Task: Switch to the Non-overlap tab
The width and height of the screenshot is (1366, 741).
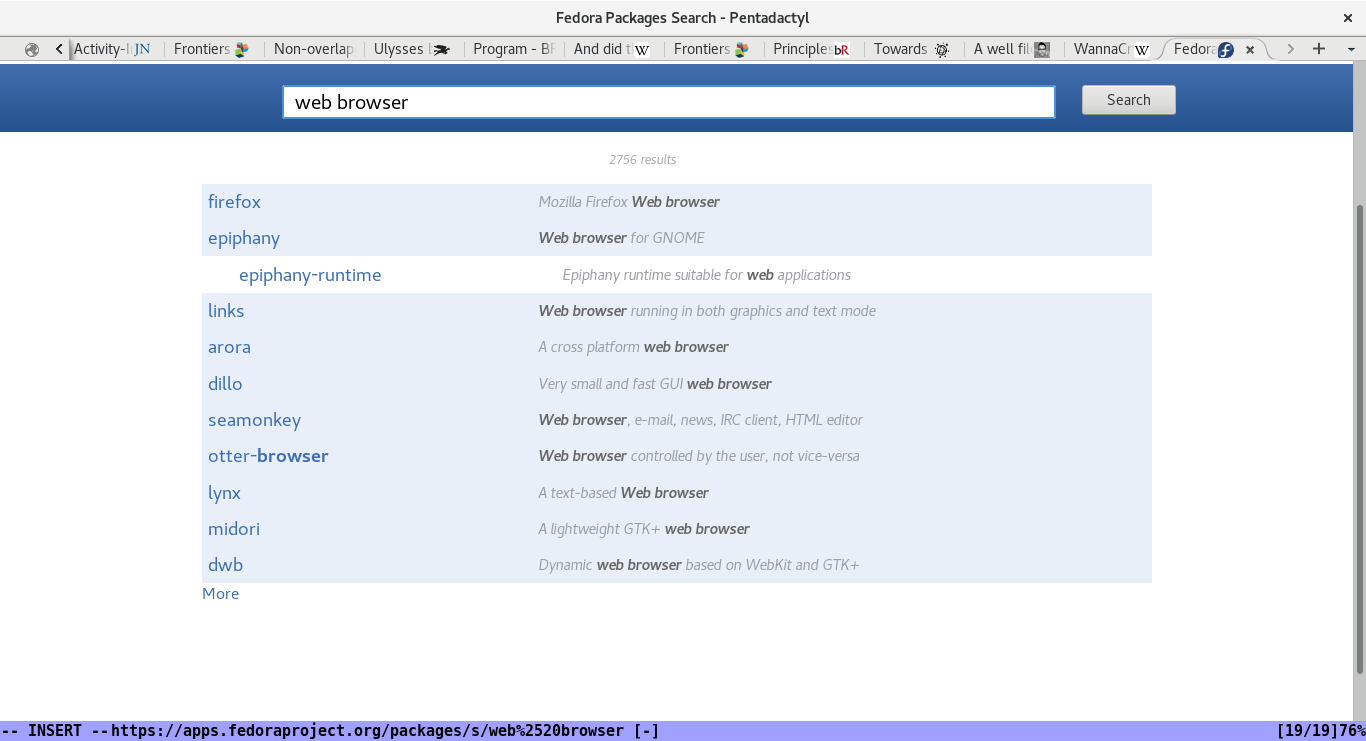Action: click(x=312, y=49)
